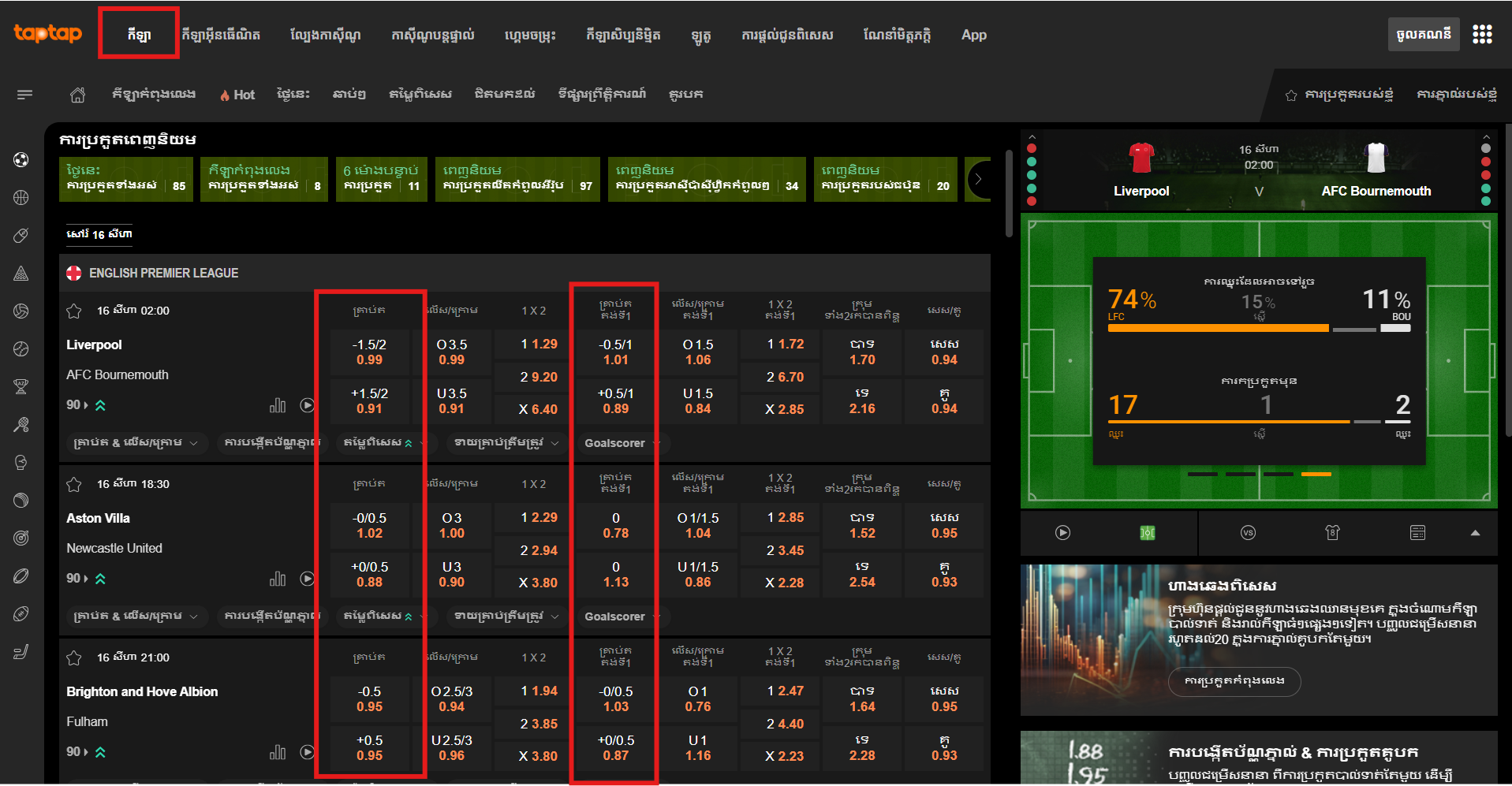Open the soccer sport in left sidebar

[x=21, y=160]
